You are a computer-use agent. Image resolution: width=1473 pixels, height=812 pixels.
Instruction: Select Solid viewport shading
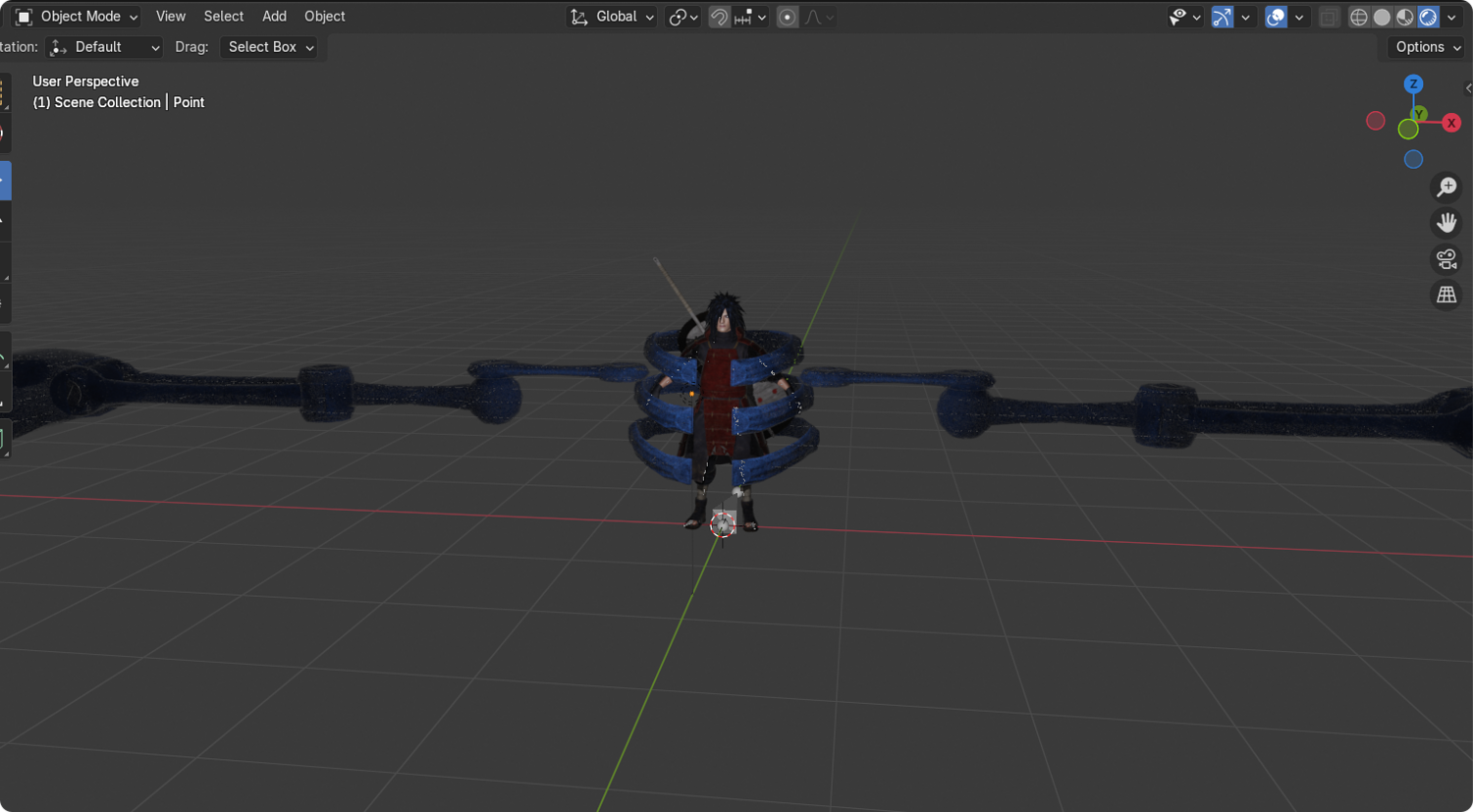pos(1382,17)
